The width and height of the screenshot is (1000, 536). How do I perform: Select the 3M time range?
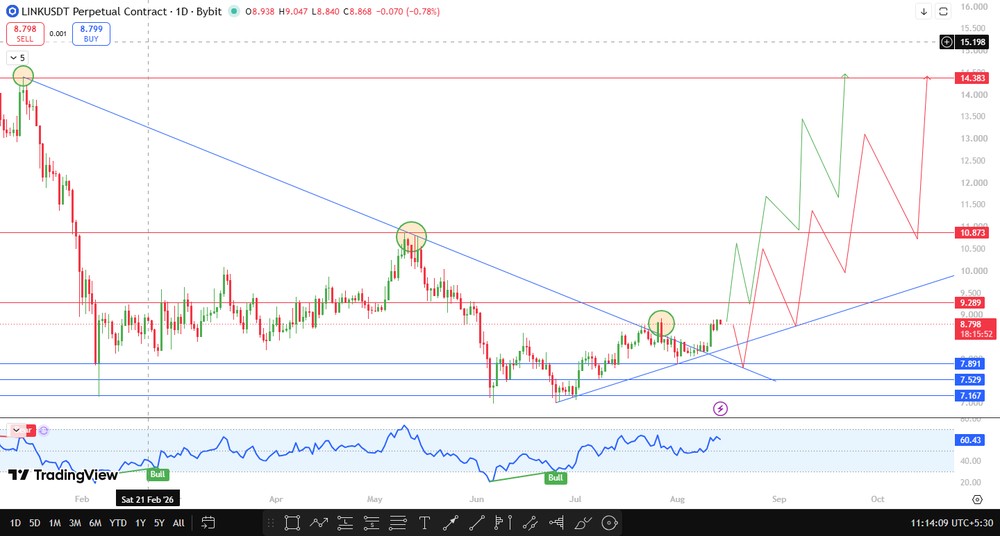point(75,523)
